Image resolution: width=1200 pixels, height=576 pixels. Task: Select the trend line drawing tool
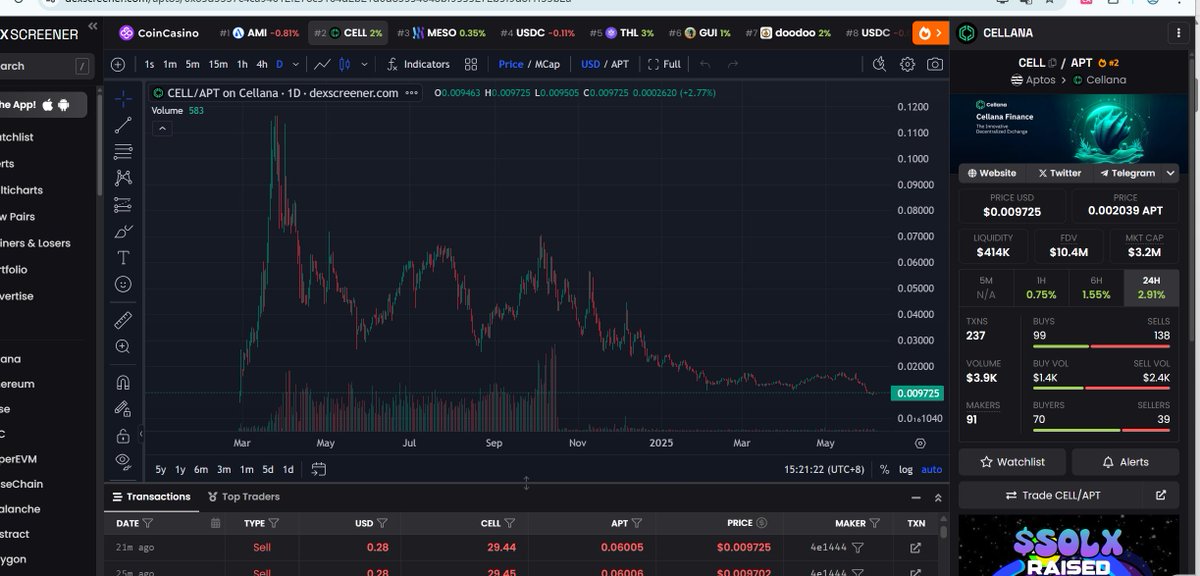tap(123, 125)
